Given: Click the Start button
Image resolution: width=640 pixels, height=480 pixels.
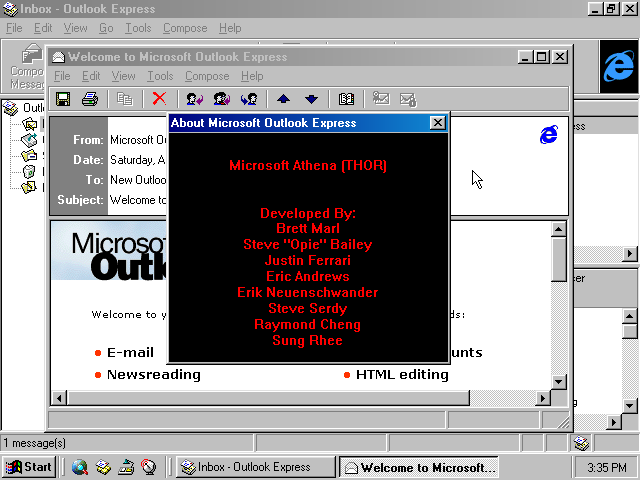Looking at the screenshot, I should [29, 467].
